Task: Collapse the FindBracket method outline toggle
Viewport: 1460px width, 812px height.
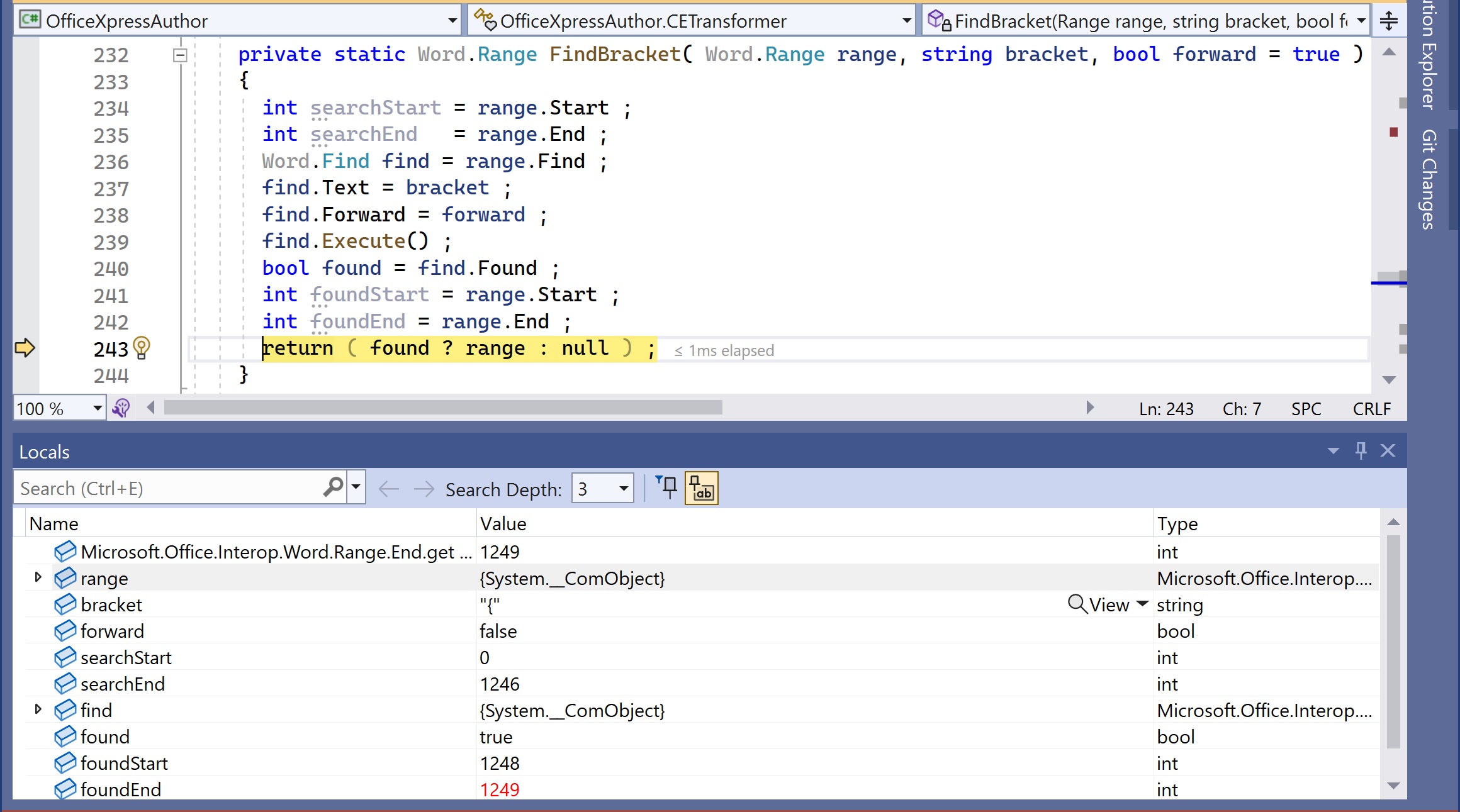Action: (180, 55)
